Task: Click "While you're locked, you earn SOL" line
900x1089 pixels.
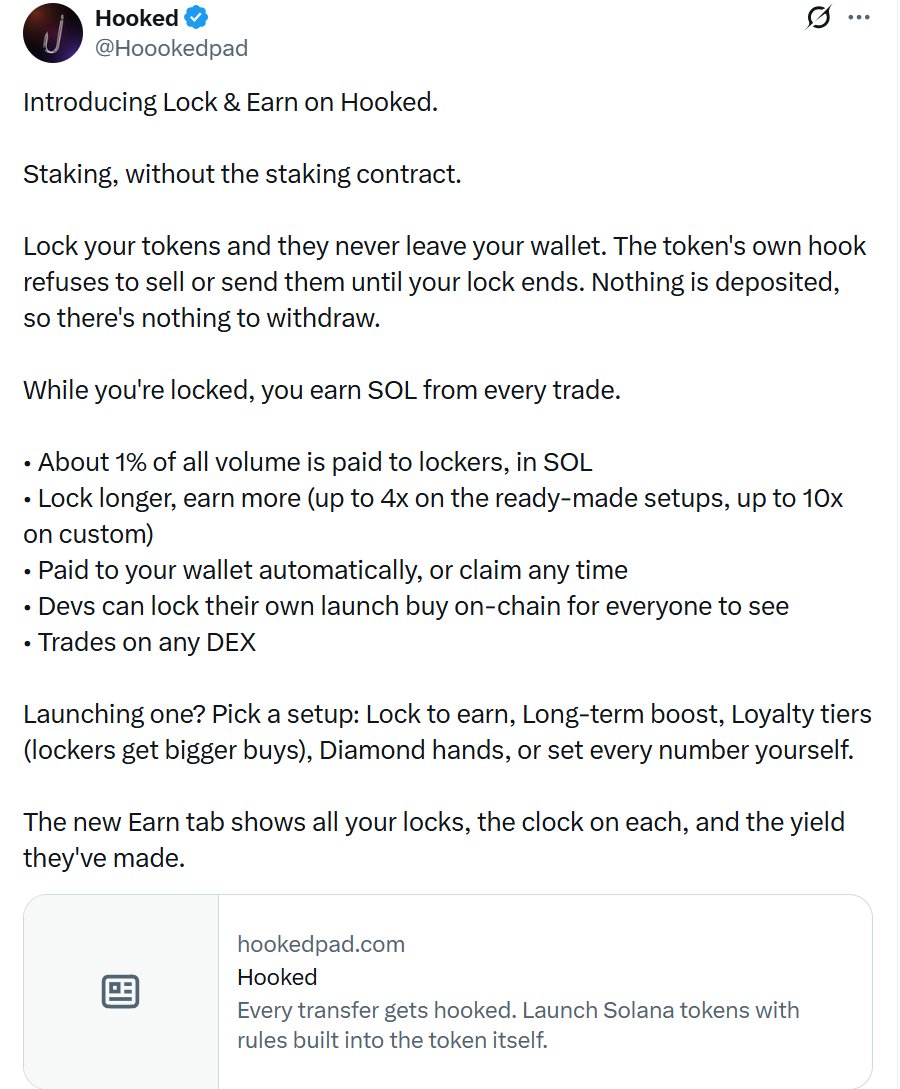Action: [322, 390]
